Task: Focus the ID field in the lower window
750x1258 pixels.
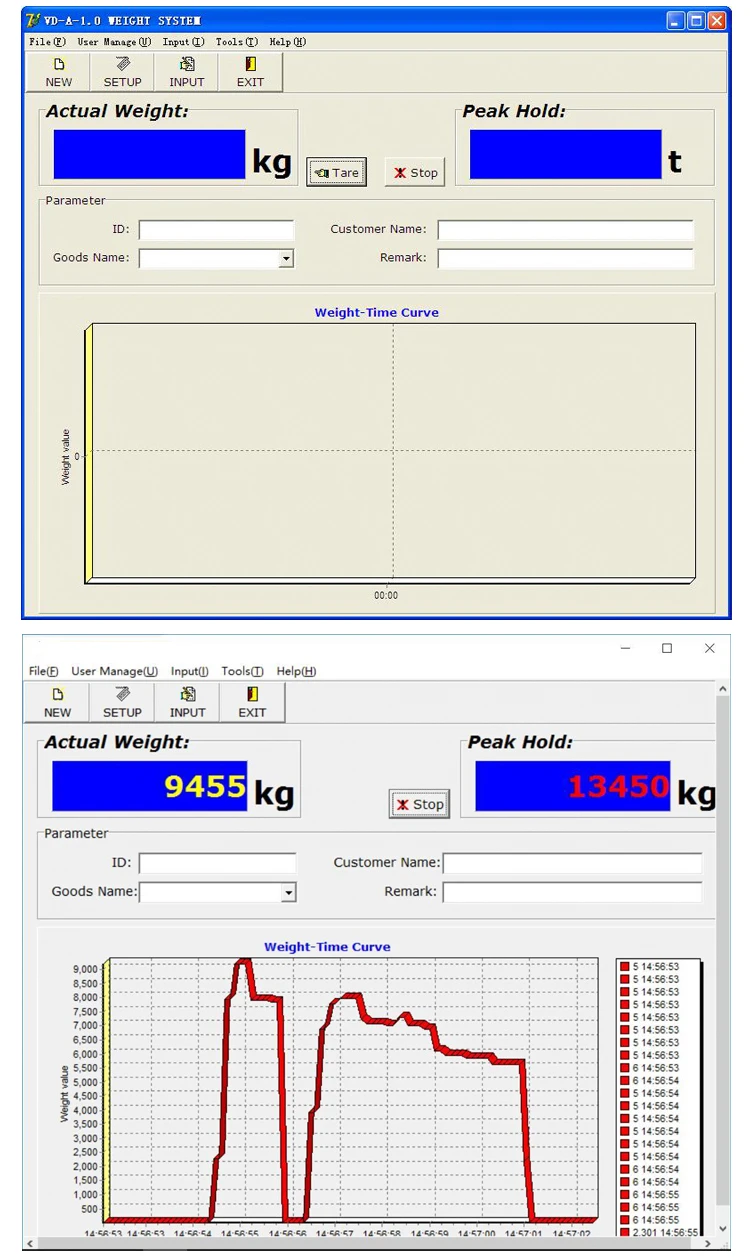Action: tap(217, 863)
